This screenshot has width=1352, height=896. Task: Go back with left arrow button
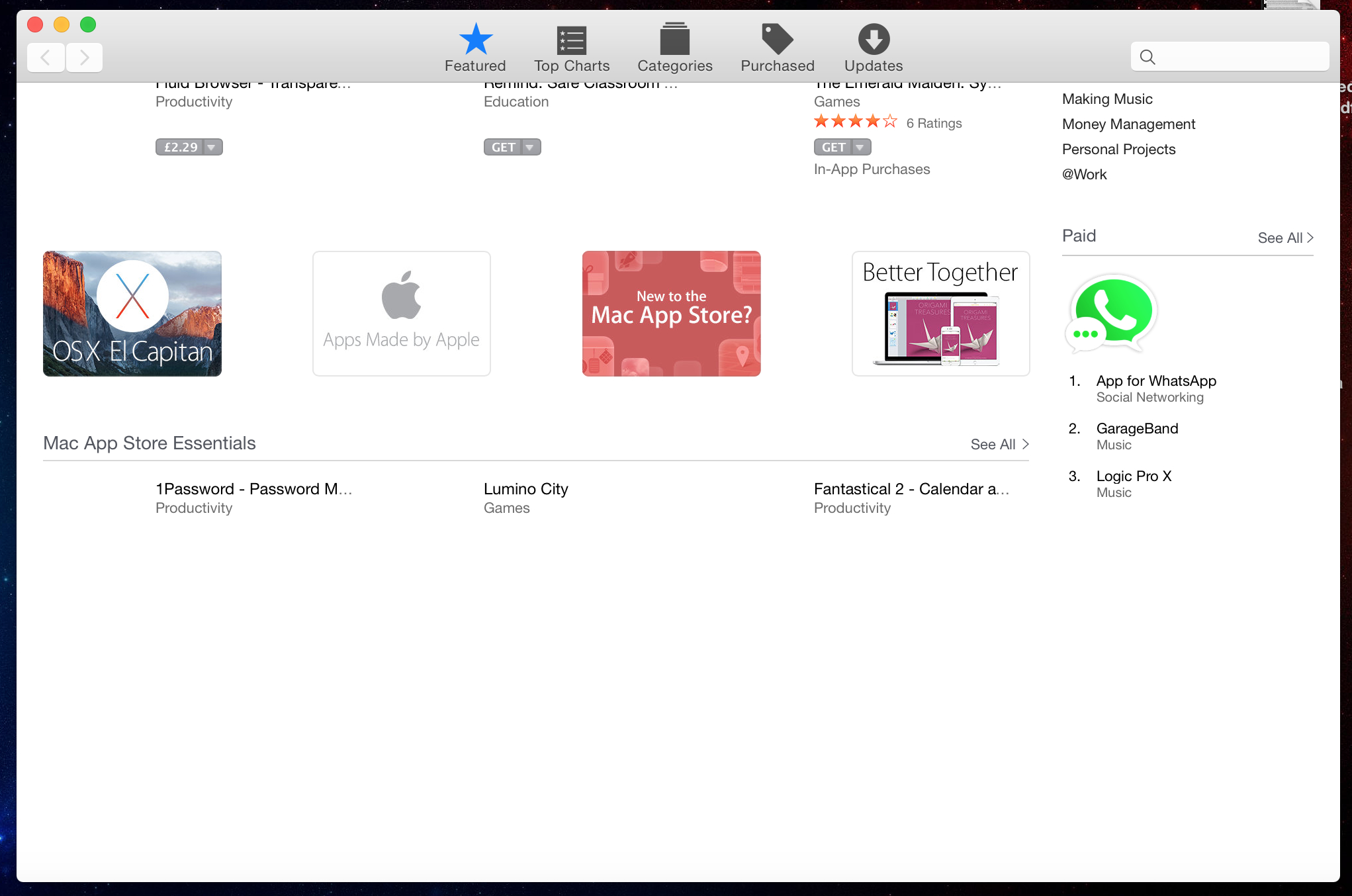(x=46, y=58)
